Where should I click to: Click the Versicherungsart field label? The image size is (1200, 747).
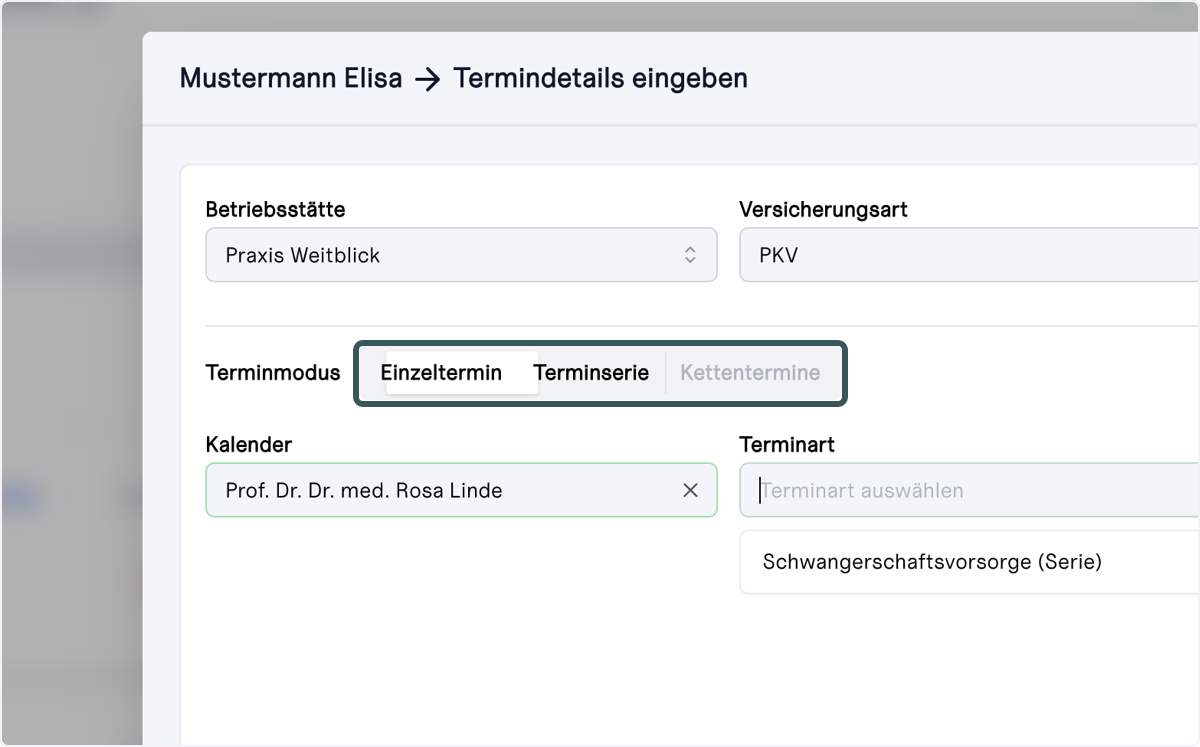(x=824, y=210)
